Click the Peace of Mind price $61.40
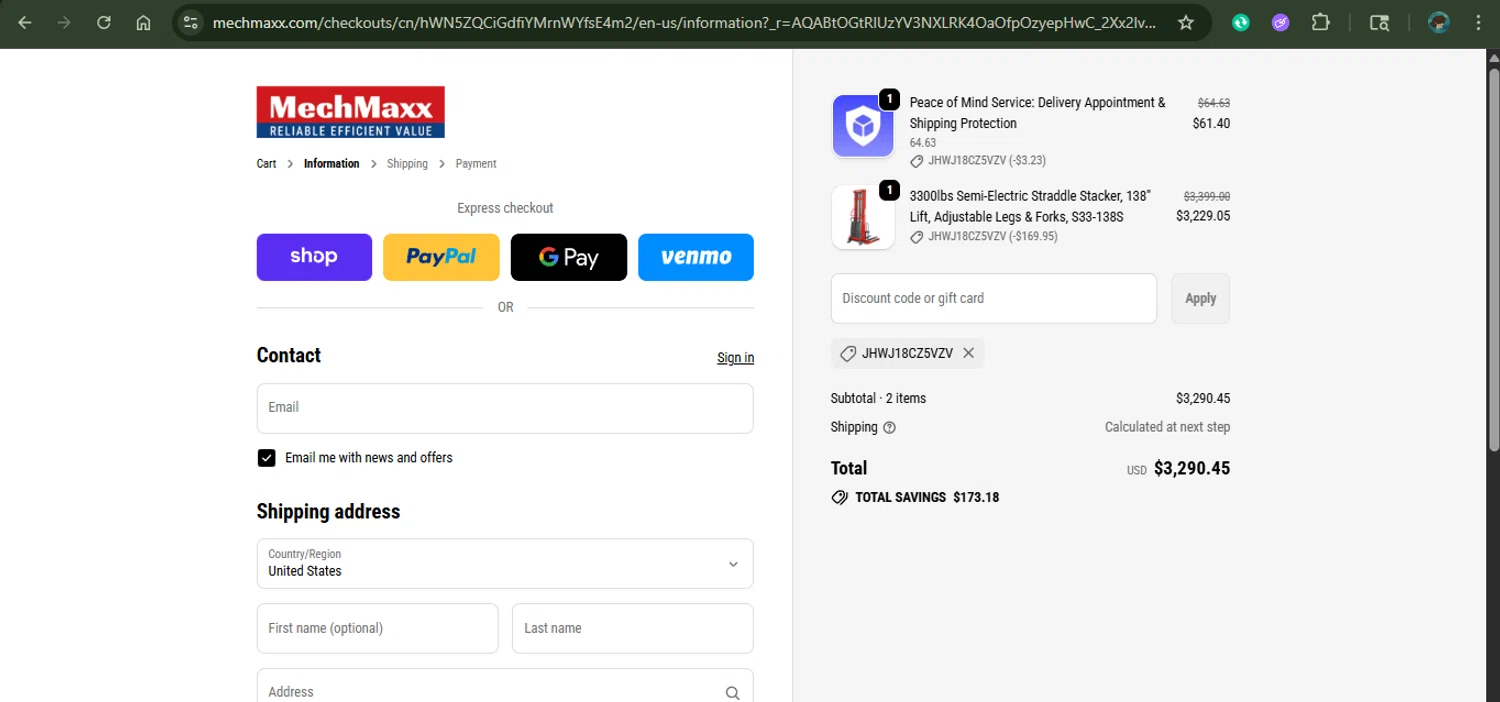 pyautogui.click(x=1211, y=123)
